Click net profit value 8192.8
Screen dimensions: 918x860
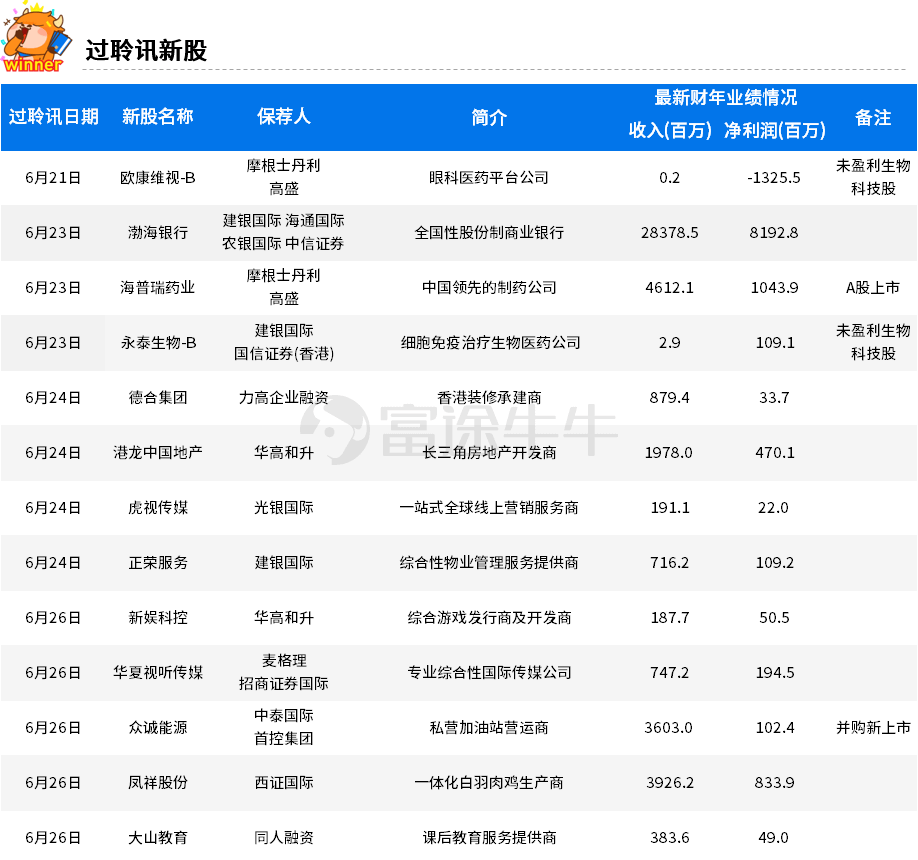click(774, 232)
